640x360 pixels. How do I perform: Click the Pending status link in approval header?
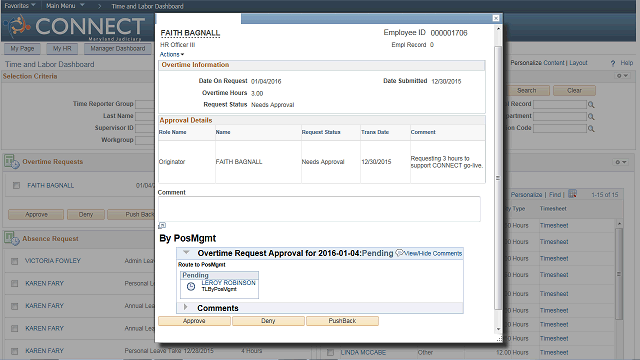pyautogui.click(x=378, y=253)
